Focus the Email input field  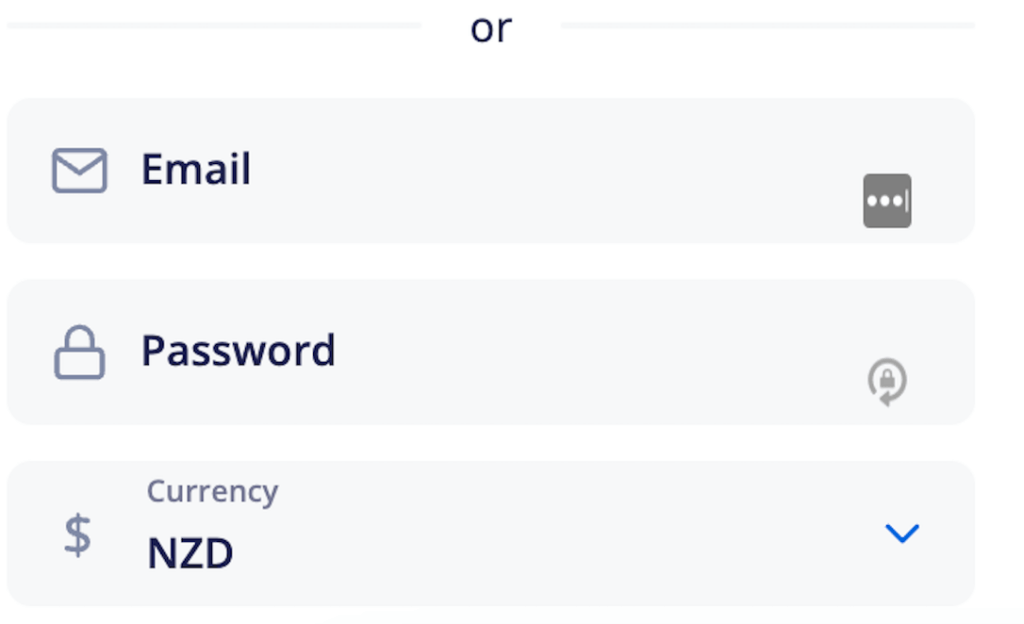click(x=490, y=170)
